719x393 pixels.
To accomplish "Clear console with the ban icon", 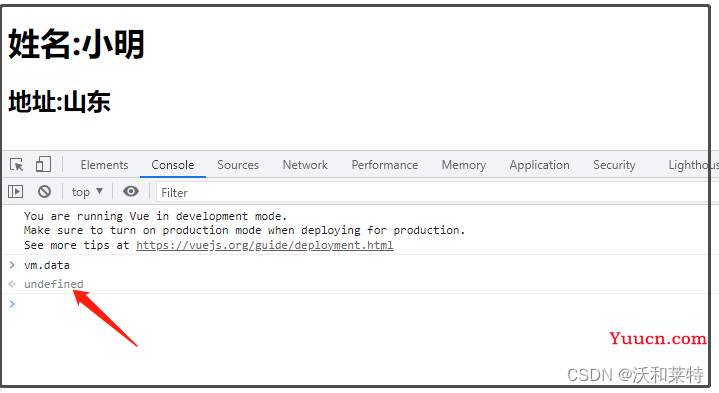I will point(44,192).
